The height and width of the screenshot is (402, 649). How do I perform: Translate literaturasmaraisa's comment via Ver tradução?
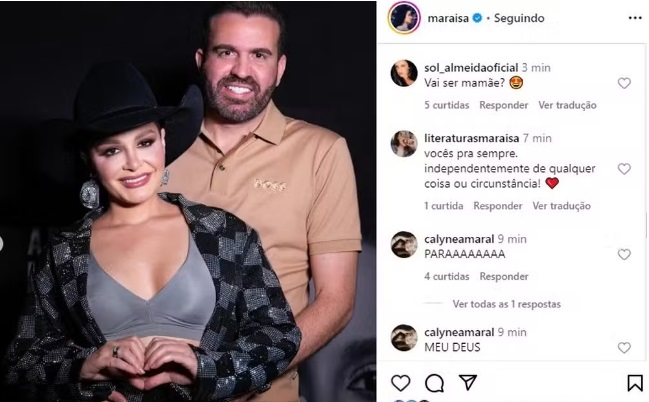tap(561, 206)
